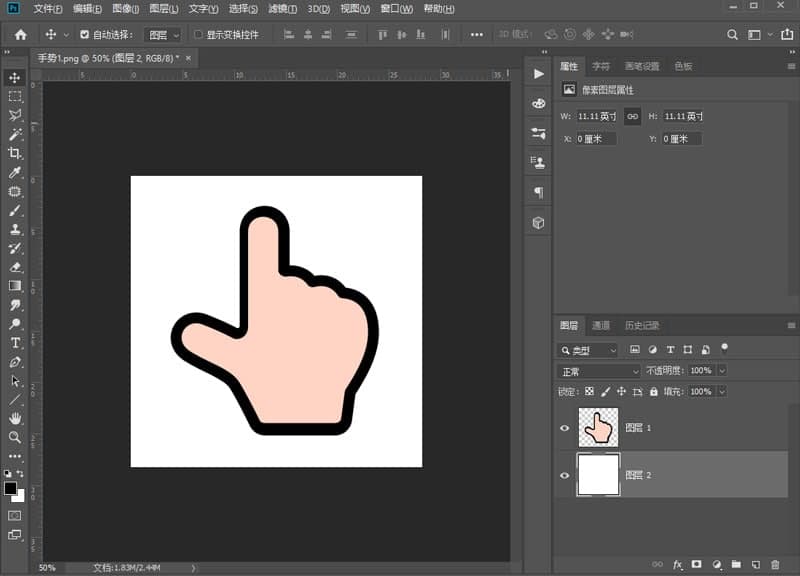Expand the 不透明度 opacity dropdown arrow
The height and width of the screenshot is (576, 800).
(x=722, y=371)
